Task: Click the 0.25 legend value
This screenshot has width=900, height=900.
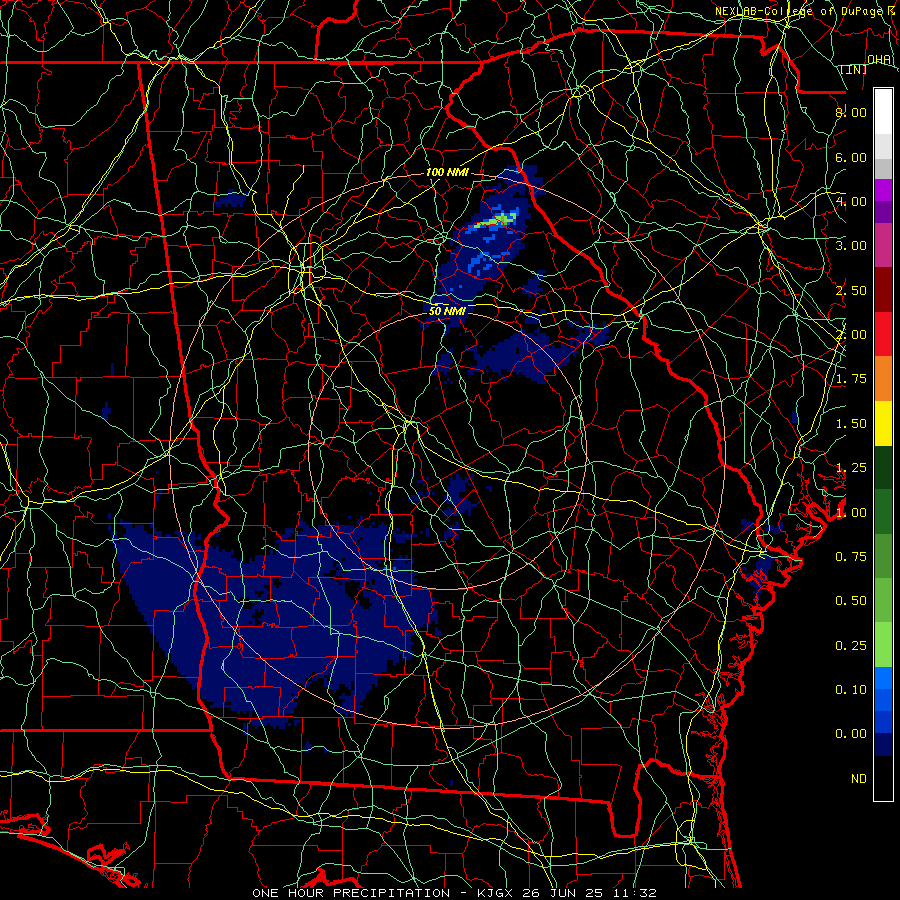Action: click(851, 646)
